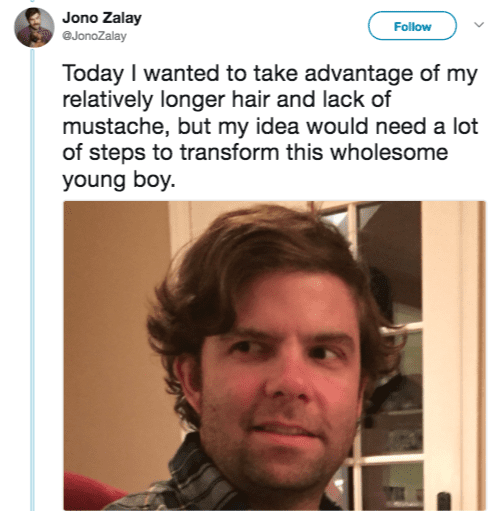Open the attached photo in the tweet
This screenshot has width=492, height=511.
pos(274,355)
